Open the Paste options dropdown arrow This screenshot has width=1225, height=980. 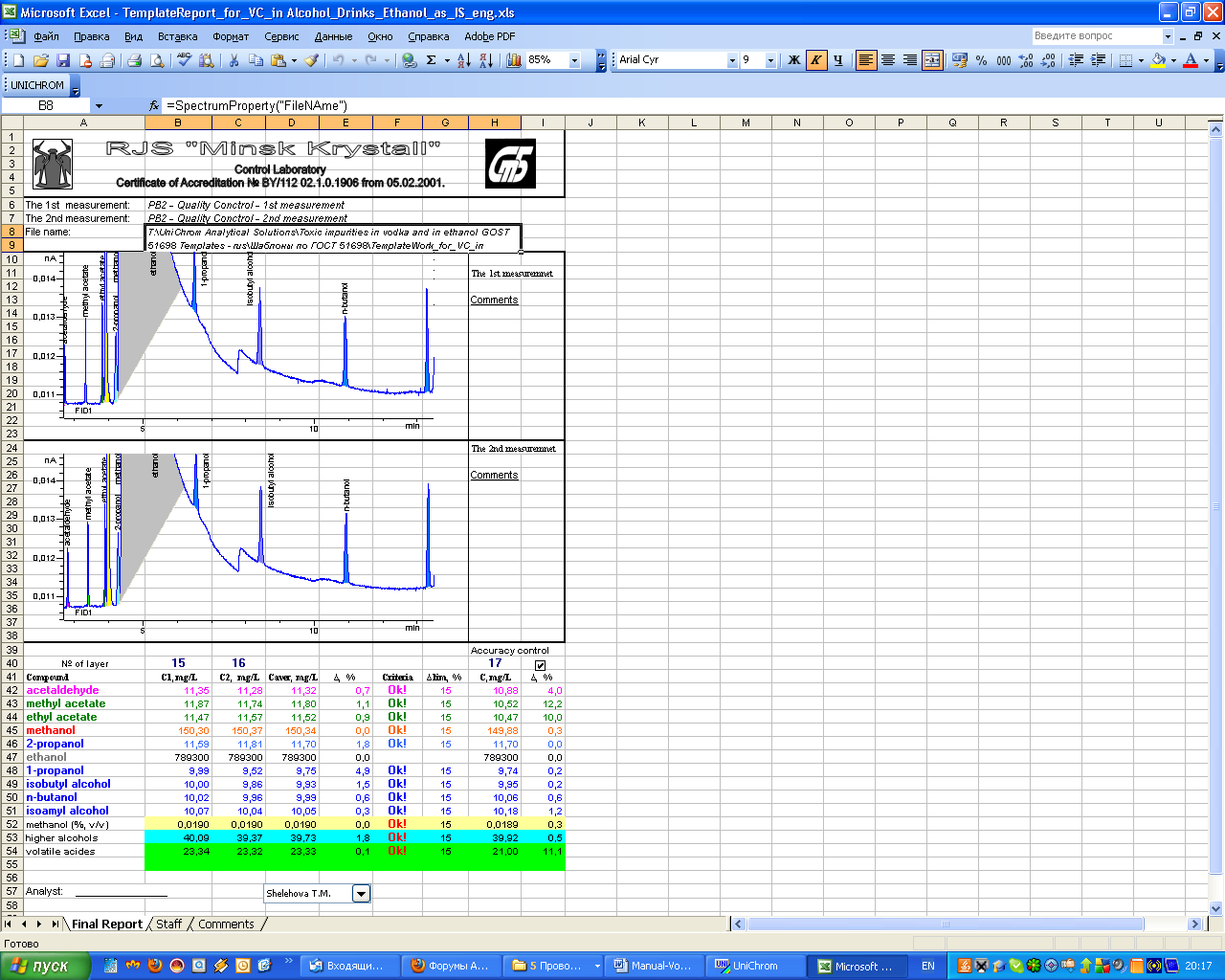pos(293,60)
